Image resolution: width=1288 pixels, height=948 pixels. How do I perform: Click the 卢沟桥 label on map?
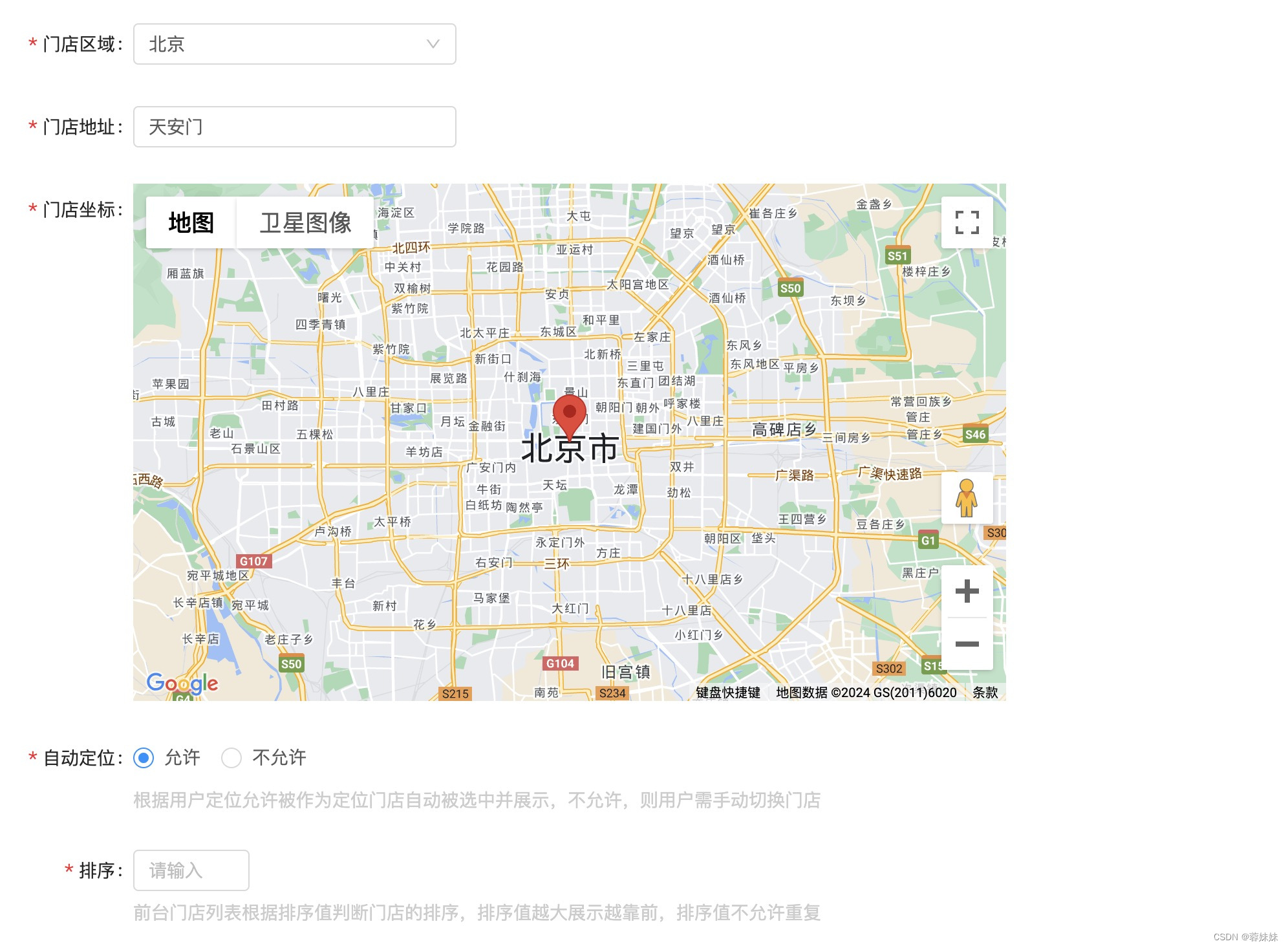332,531
